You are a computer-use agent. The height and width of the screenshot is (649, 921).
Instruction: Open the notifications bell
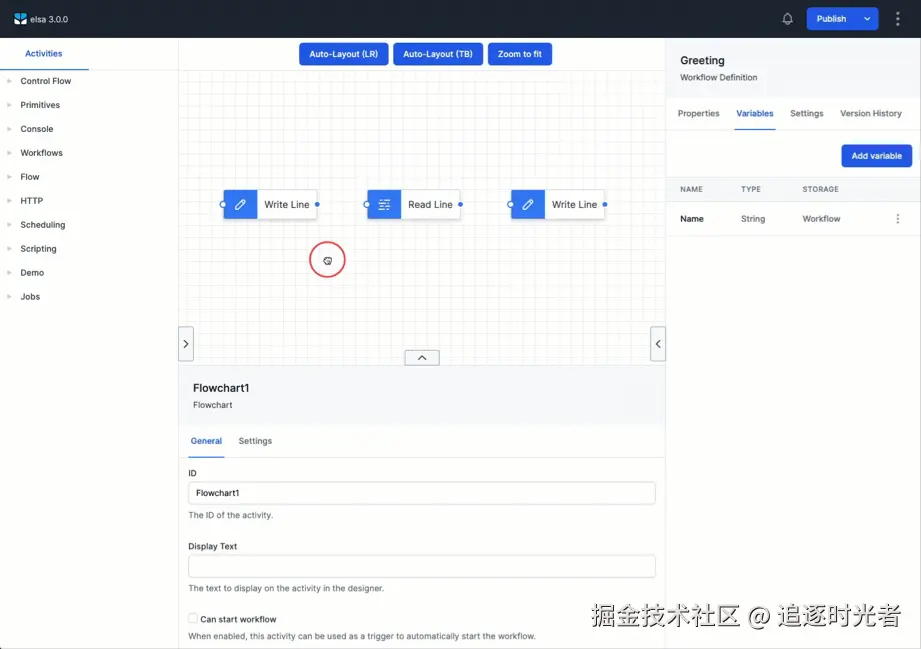click(787, 19)
